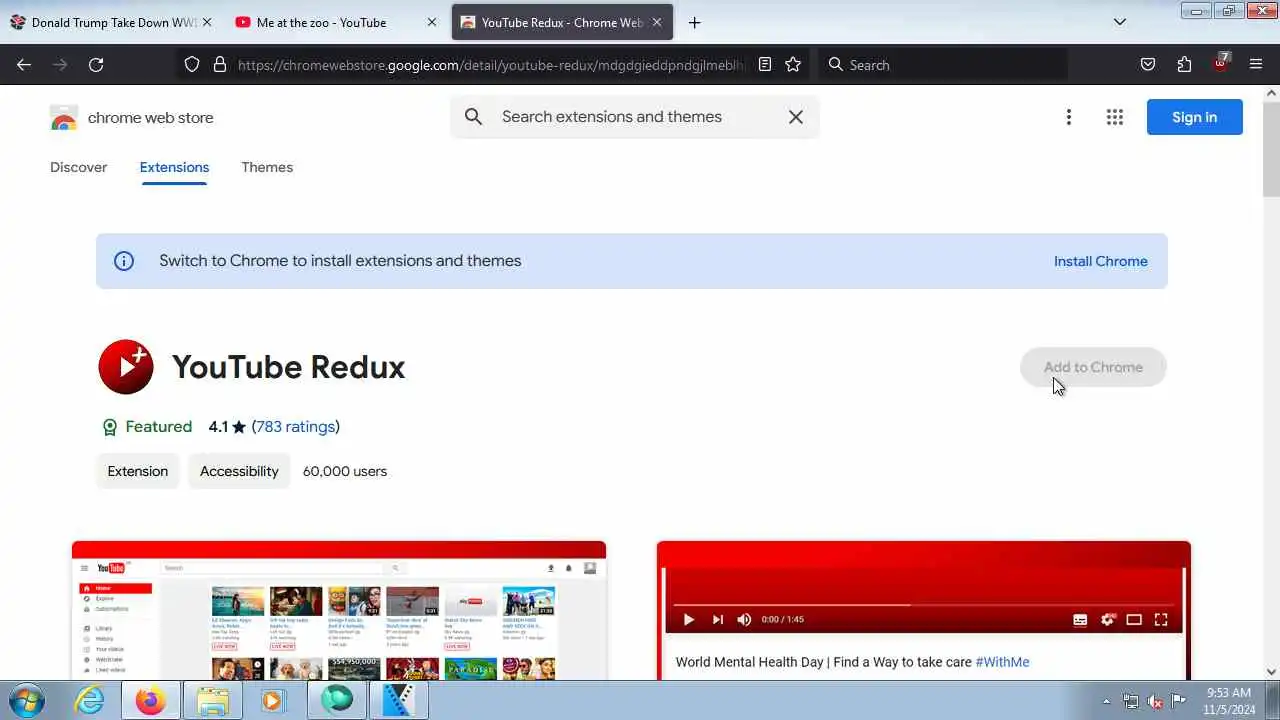This screenshot has height=720, width=1280.
Task: Click the Chrome Web Store logo
Action: click(x=64, y=118)
